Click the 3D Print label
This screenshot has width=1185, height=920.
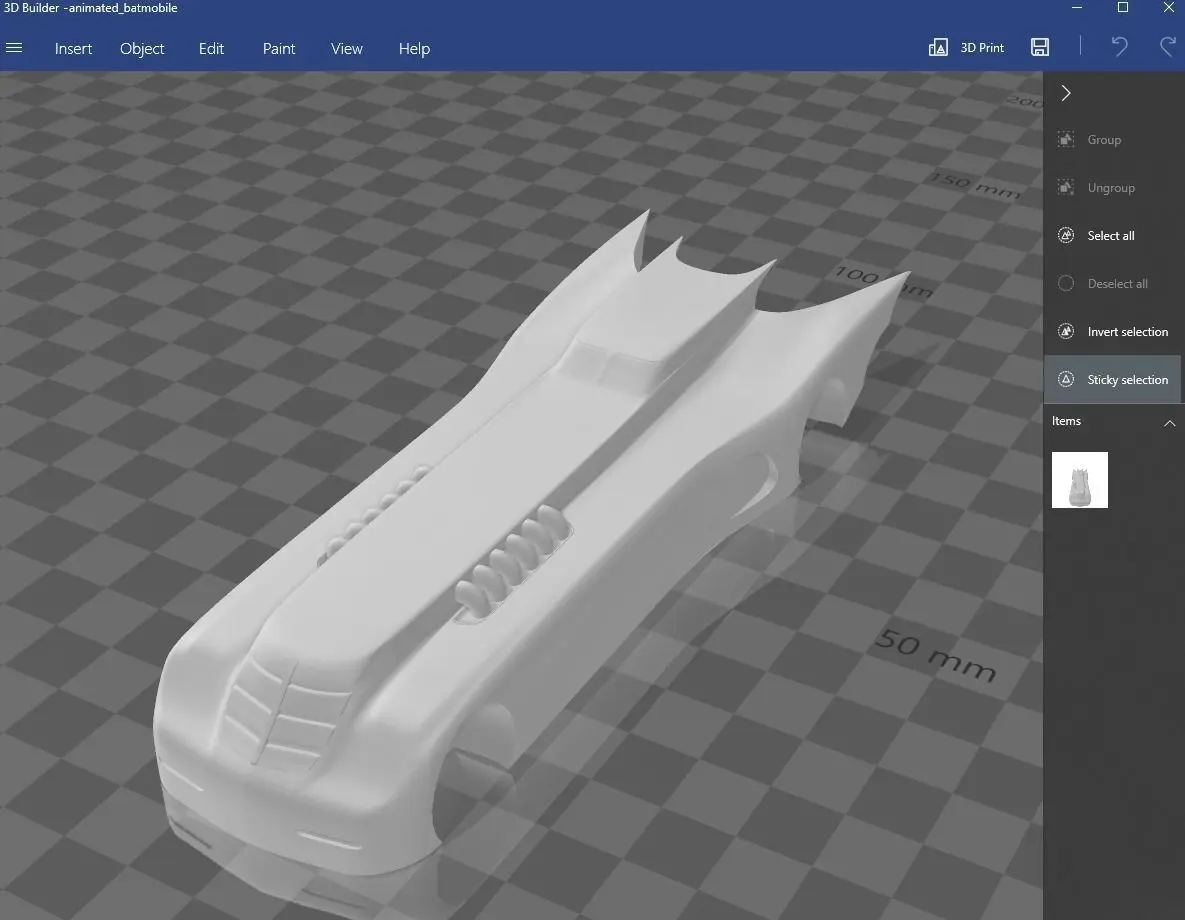coord(982,48)
